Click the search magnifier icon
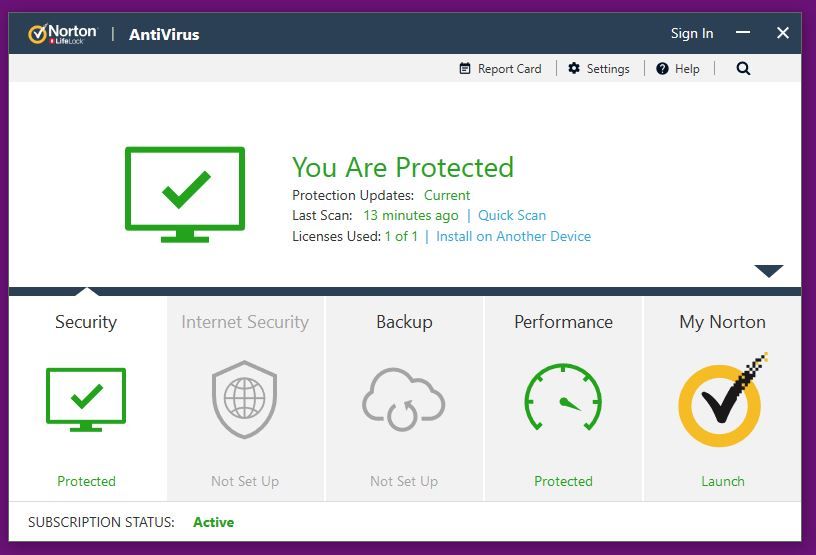This screenshot has width=816, height=555. (x=743, y=69)
